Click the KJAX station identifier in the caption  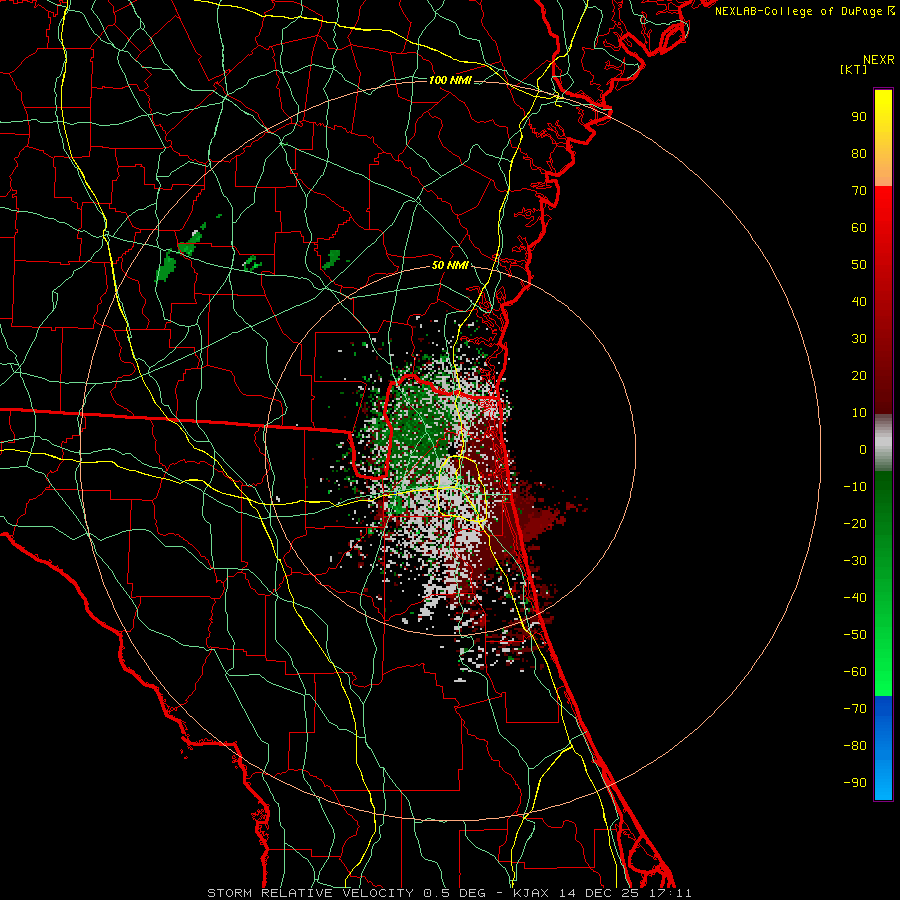point(533,893)
